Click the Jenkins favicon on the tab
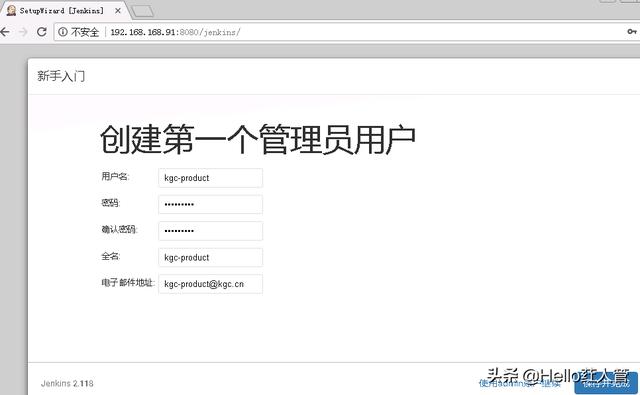Screen dimensions: 640x395 point(11,11)
